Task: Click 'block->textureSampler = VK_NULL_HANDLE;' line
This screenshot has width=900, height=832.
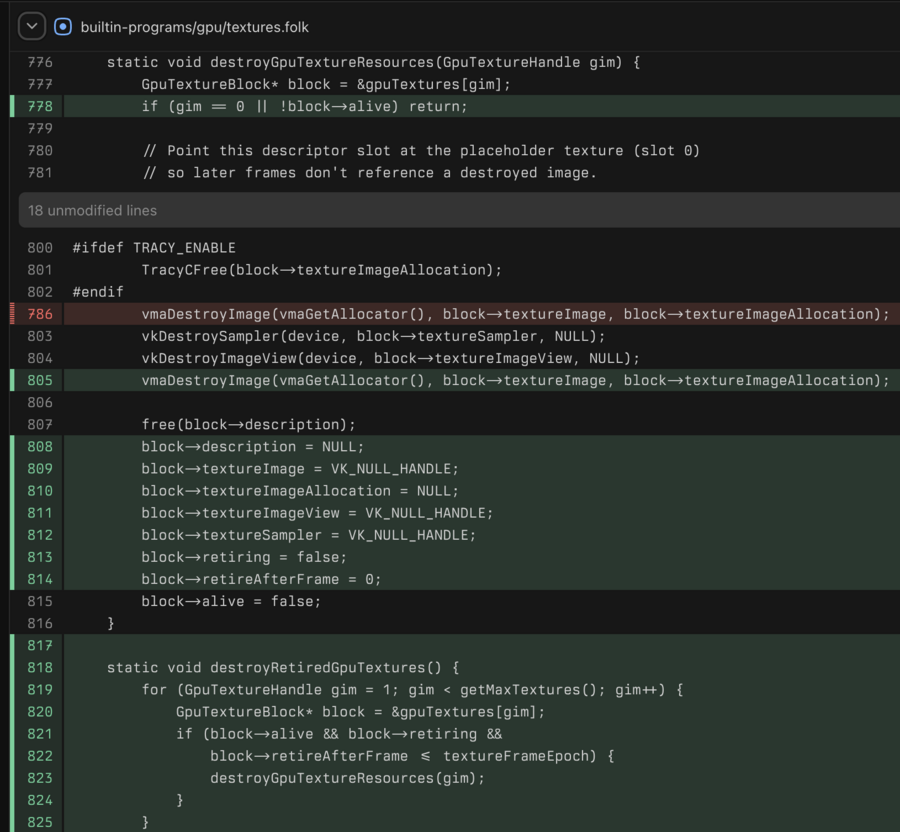Action: click(x=309, y=535)
